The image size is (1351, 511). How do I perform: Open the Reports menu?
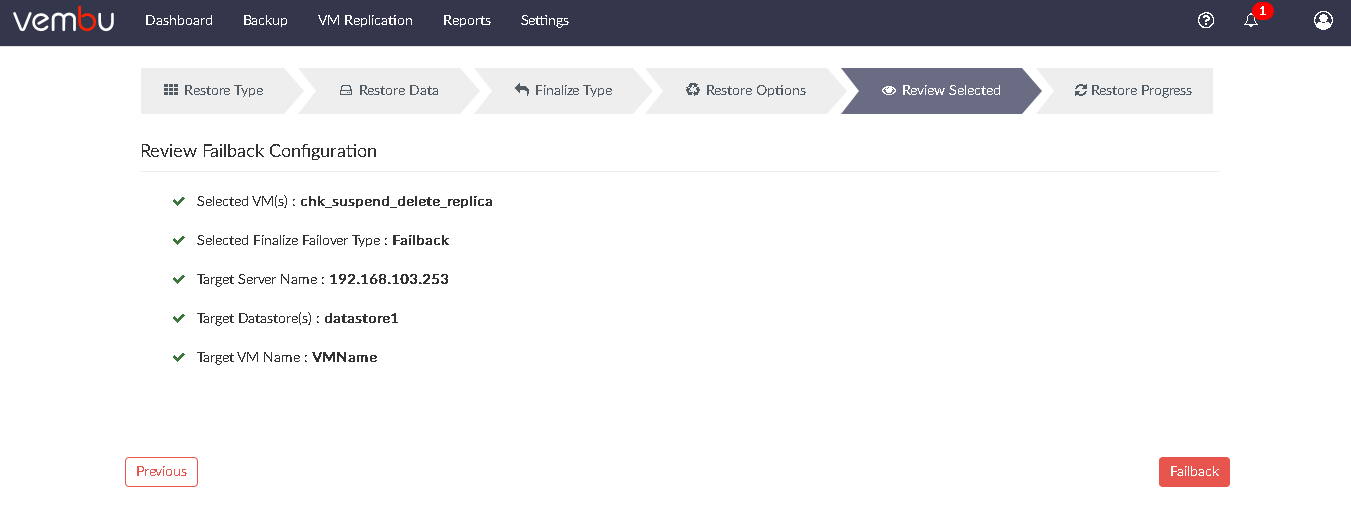coord(467,20)
